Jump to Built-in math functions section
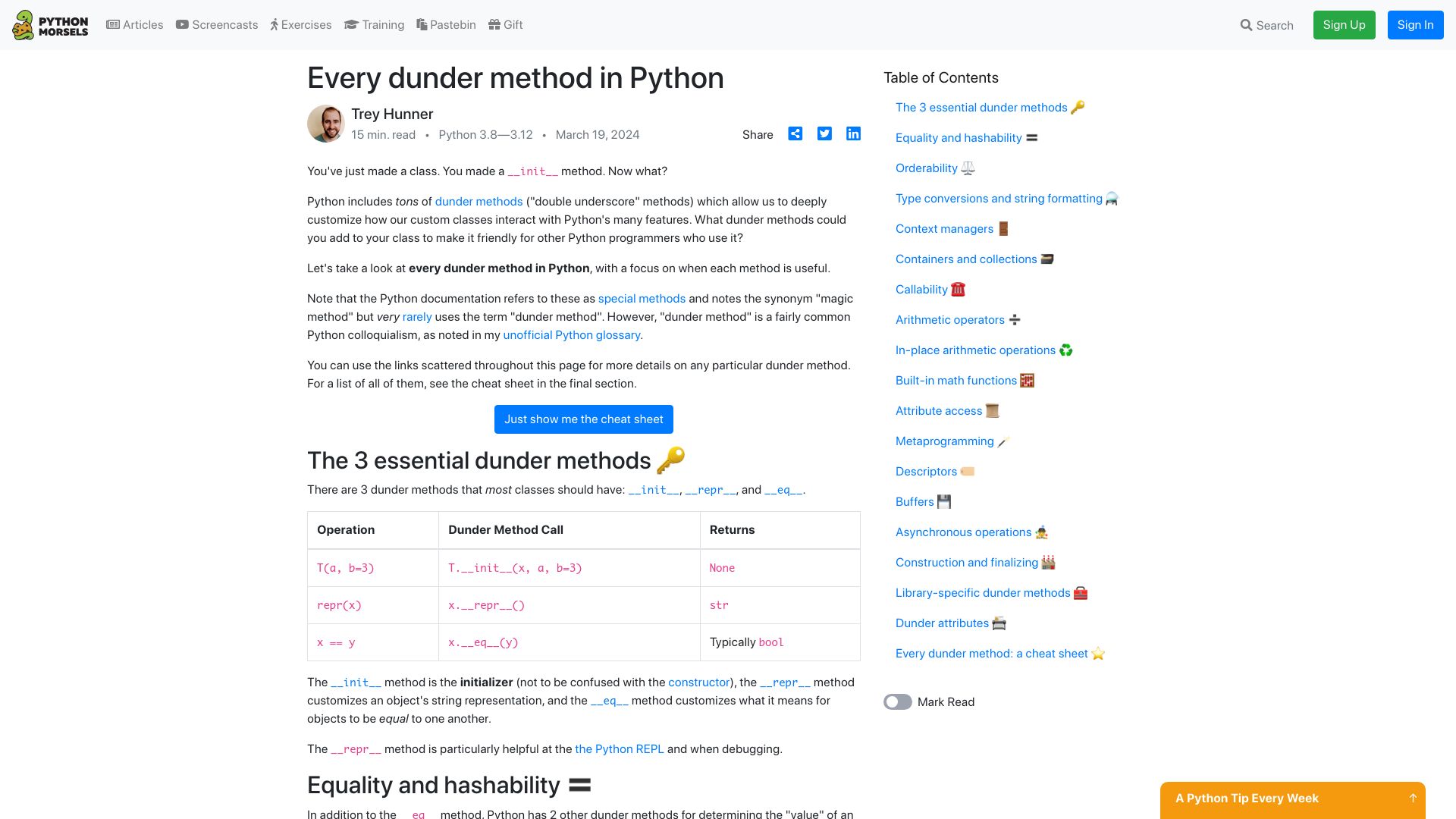Image resolution: width=1456 pixels, height=819 pixels. click(965, 381)
